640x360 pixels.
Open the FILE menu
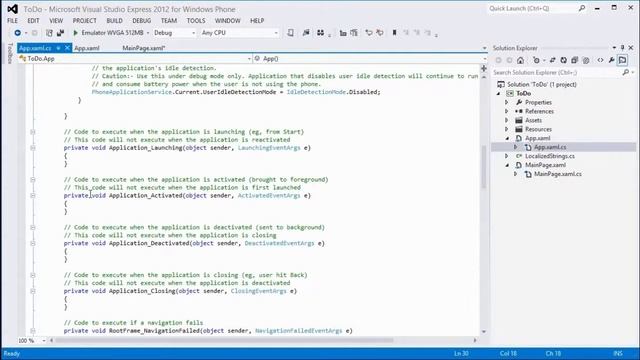point(13,20)
